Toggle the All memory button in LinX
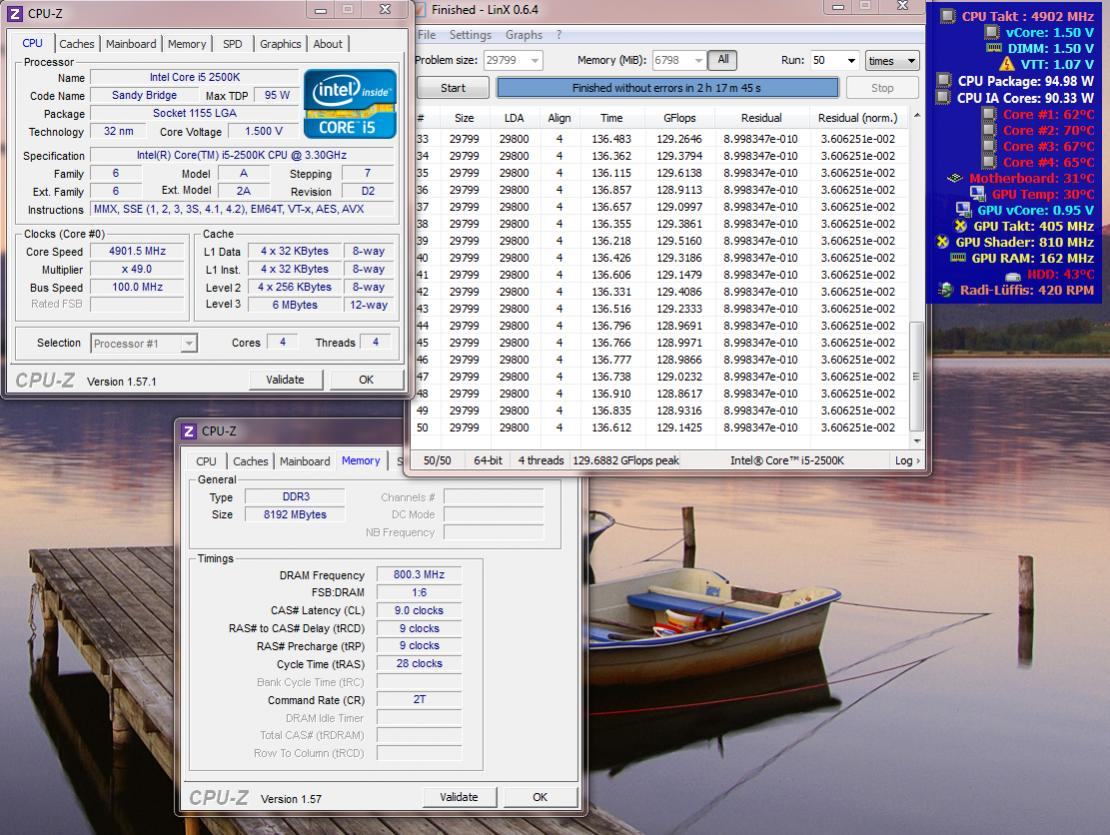 pos(723,59)
